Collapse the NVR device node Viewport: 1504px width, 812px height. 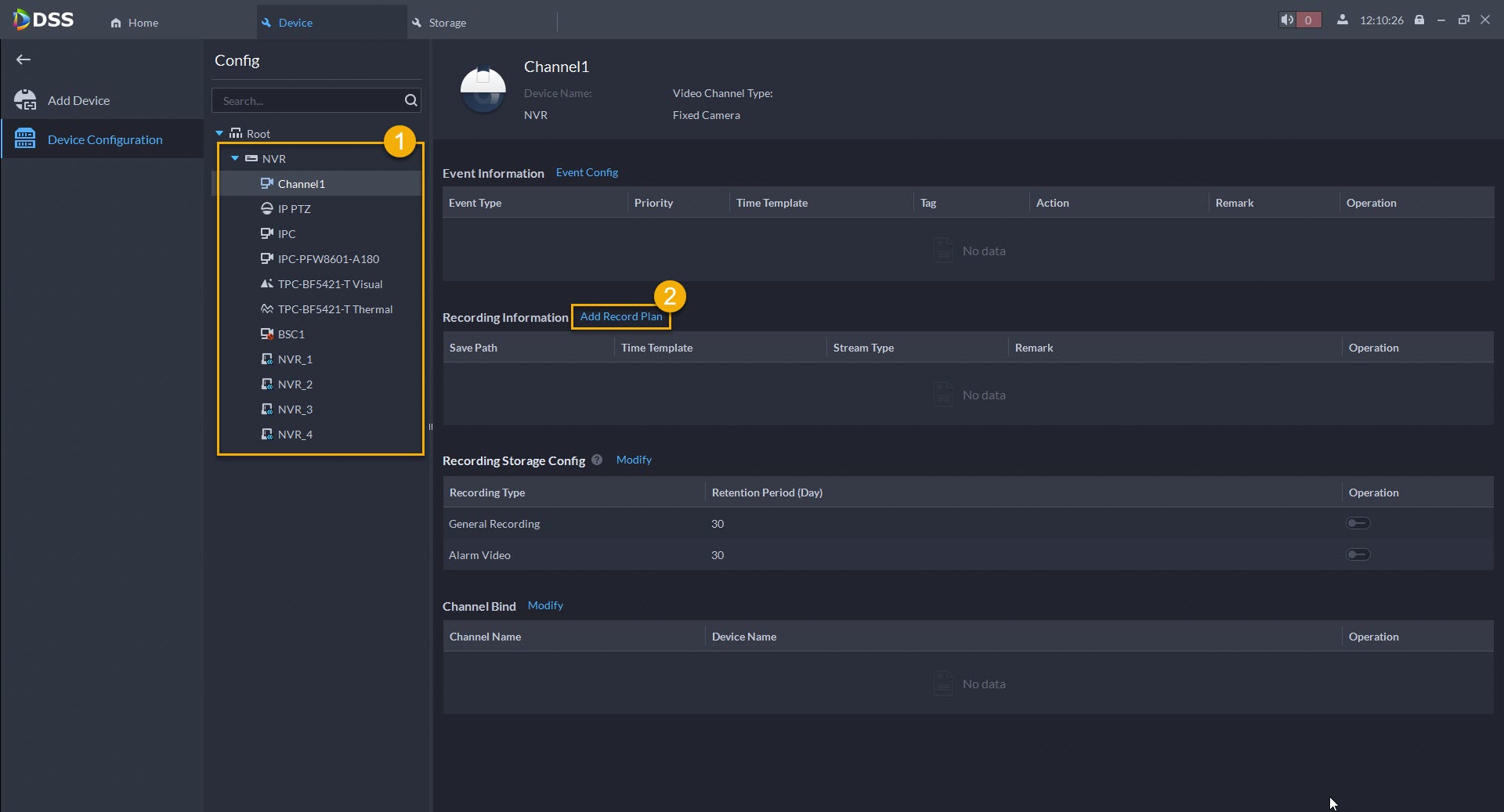tap(235, 158)
